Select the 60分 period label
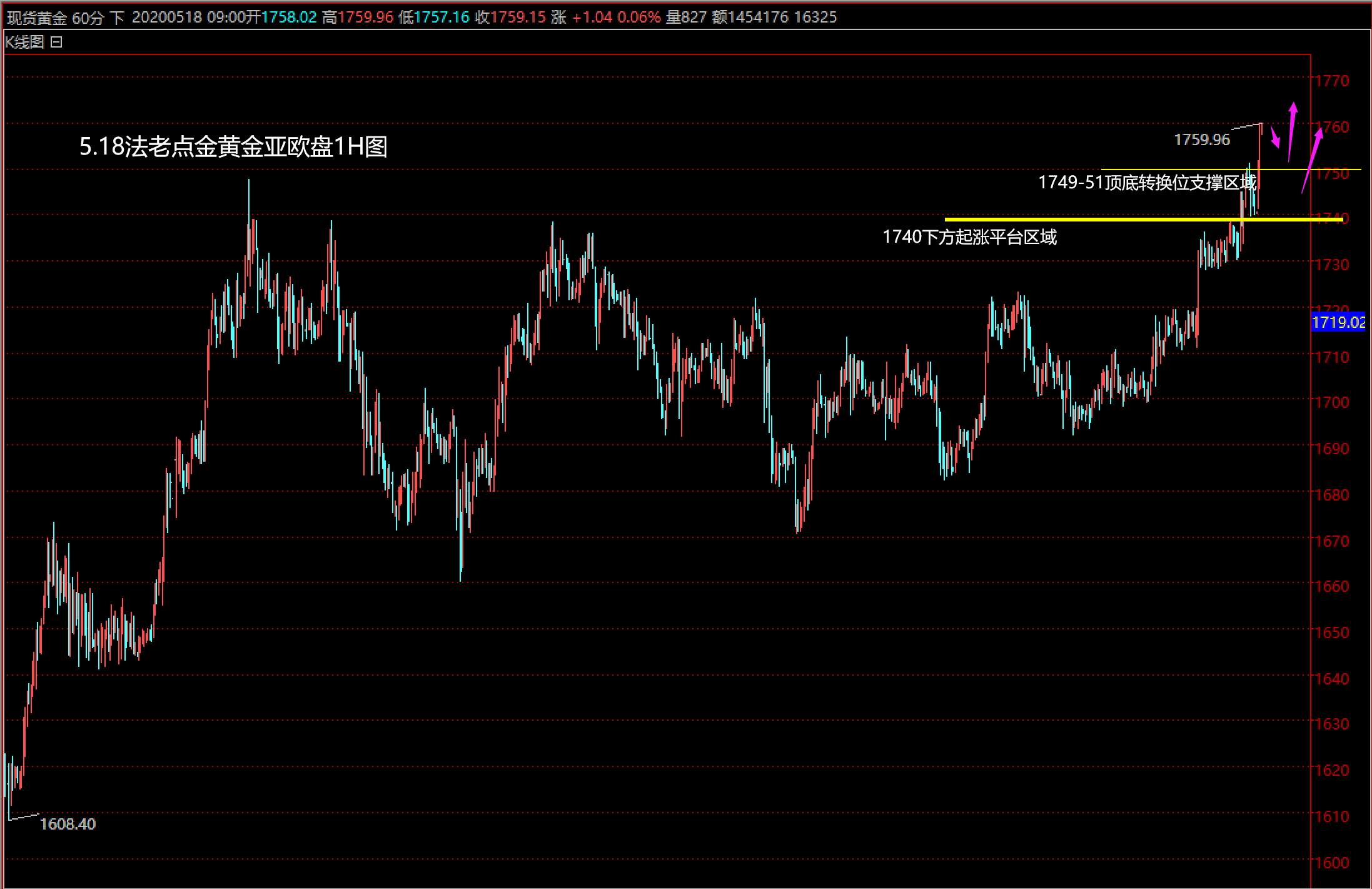 point(88,18)
